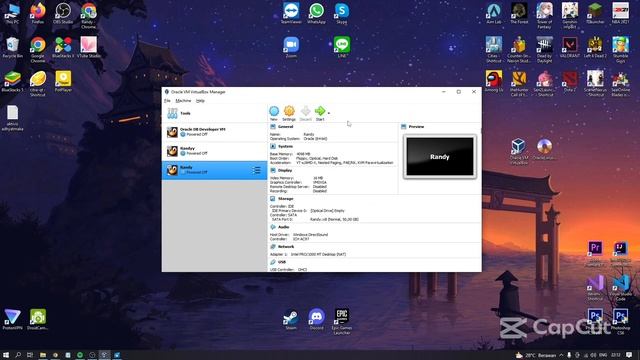Open File Explorer from the taskbar
This screenshot has width=640, height=360.
(x=42, y=355)
